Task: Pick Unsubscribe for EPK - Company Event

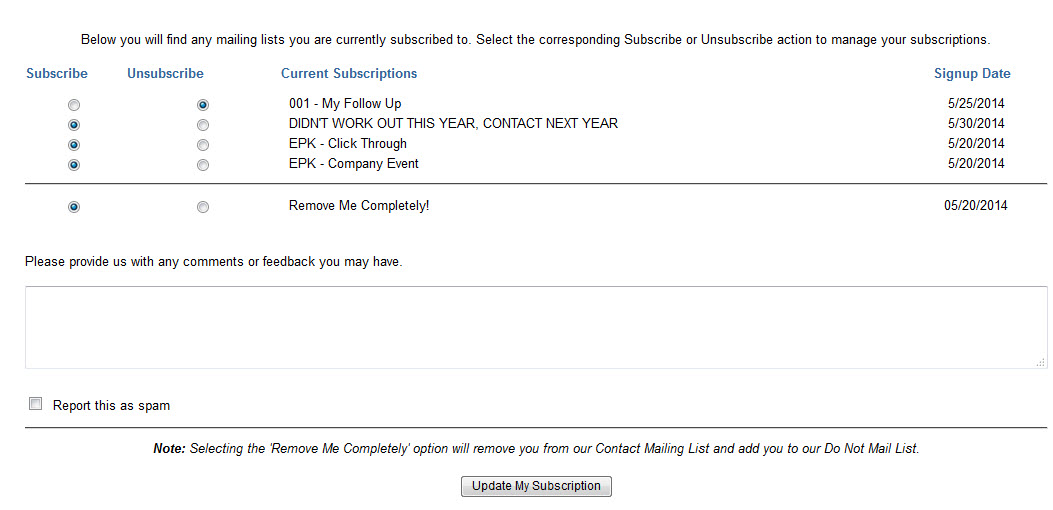Action: (203, 165)
